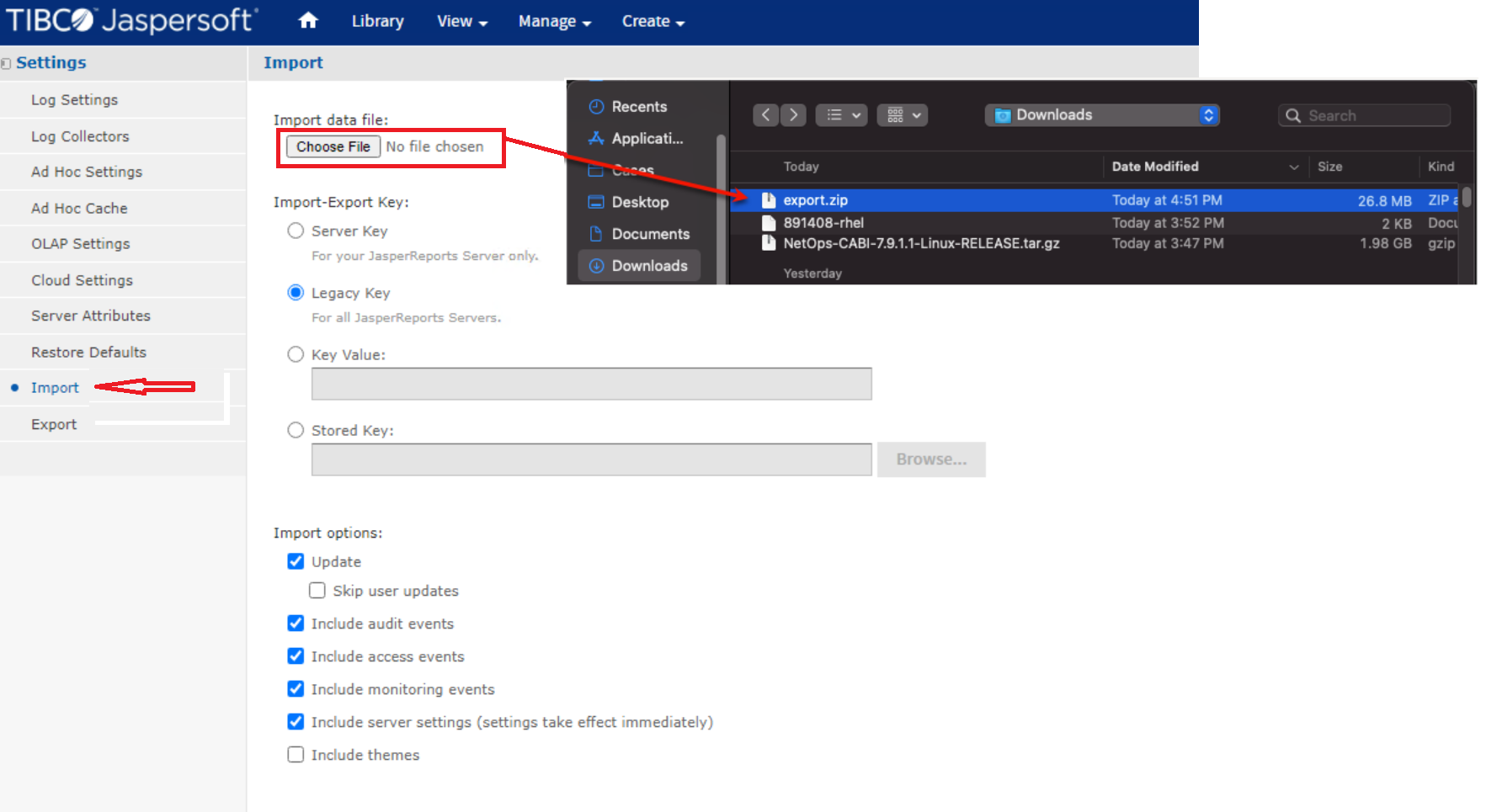Open Documents folder in sidebar
This screenshot has height=812, width=1497.
coord(649,234)
